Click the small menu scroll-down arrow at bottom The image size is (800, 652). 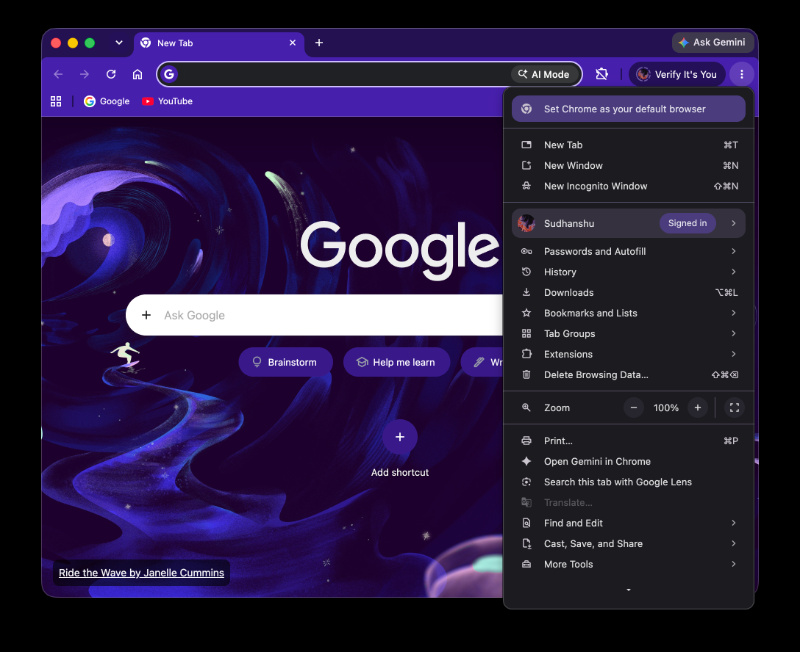coord(629,590)
